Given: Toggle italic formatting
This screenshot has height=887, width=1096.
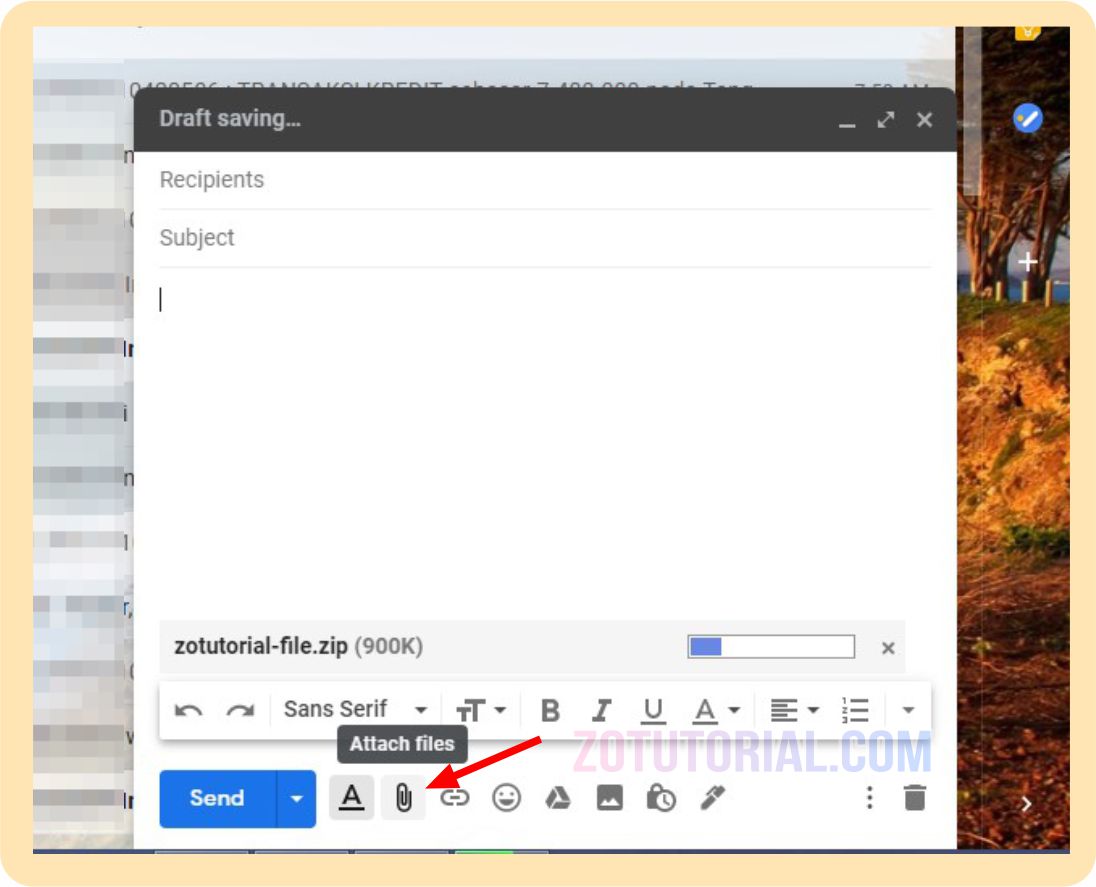Looking at the screenshot, I should point(601,710).
